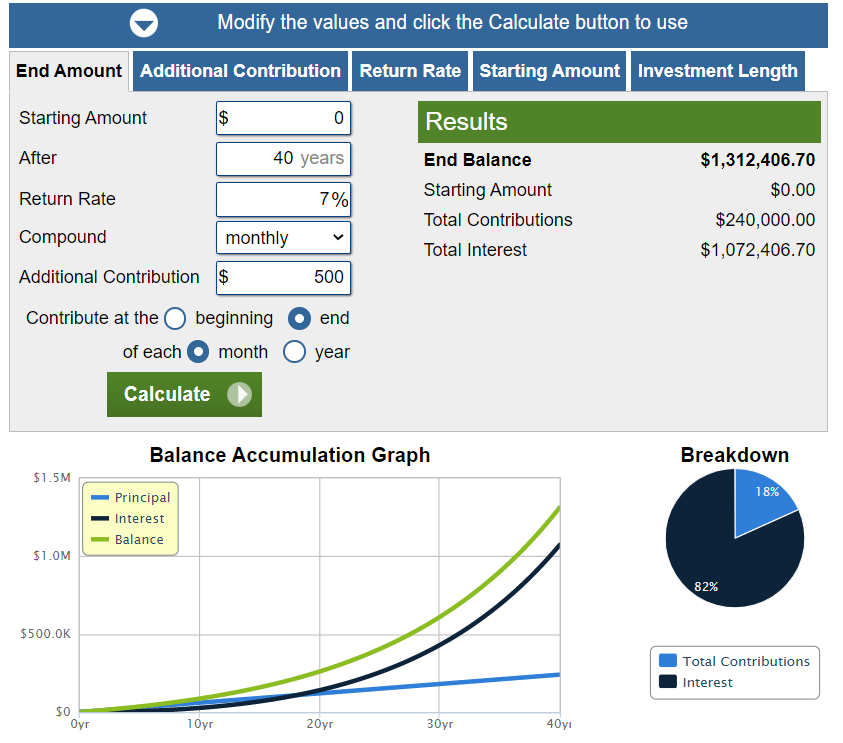Click the Interest dark legend line in graph

coord(100,519)
